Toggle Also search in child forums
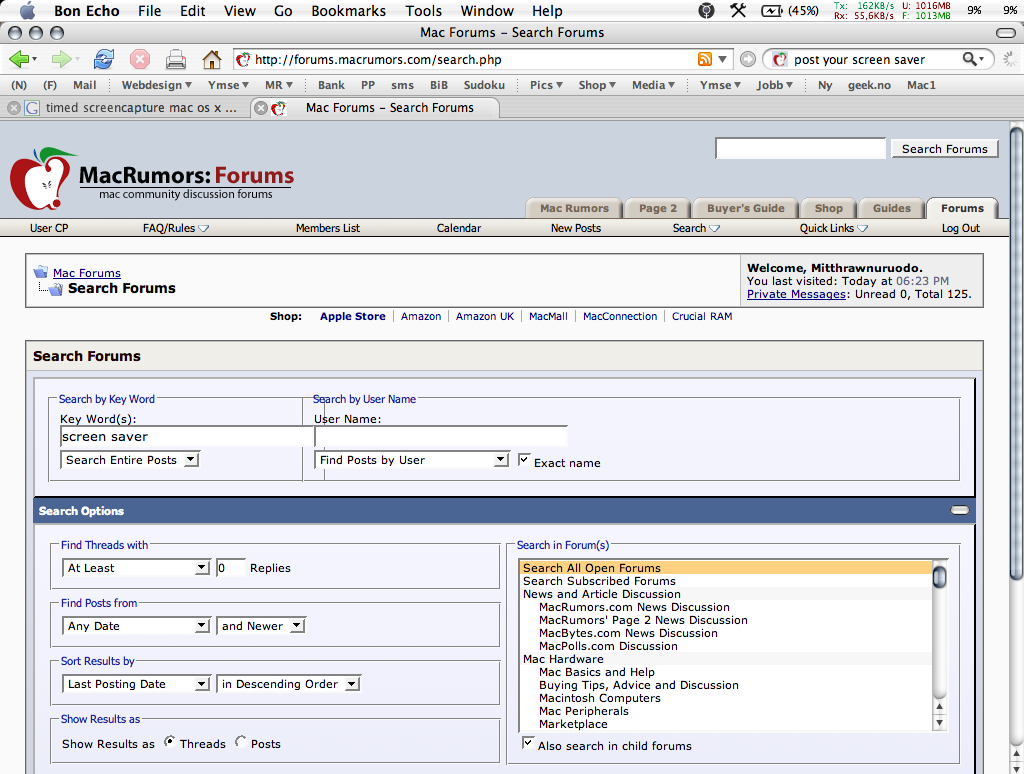 528,743
